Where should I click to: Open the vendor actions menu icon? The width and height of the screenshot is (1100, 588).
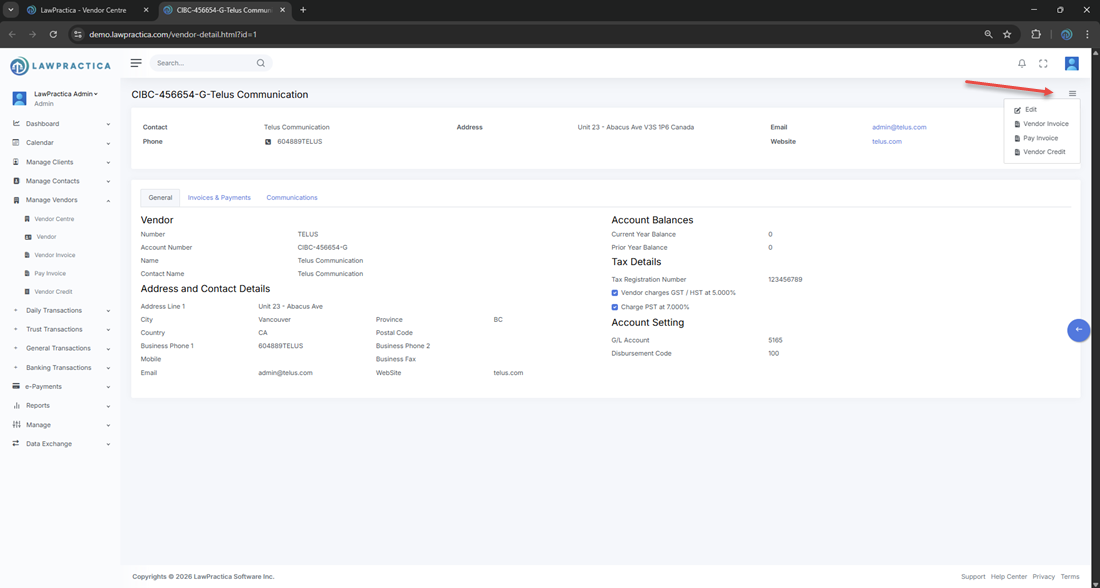coord(1072,94)
